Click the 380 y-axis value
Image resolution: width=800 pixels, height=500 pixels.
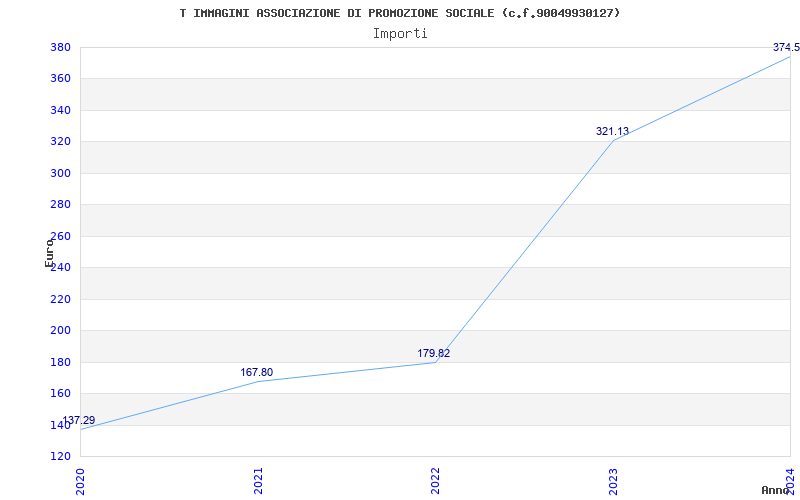point(60,47)
